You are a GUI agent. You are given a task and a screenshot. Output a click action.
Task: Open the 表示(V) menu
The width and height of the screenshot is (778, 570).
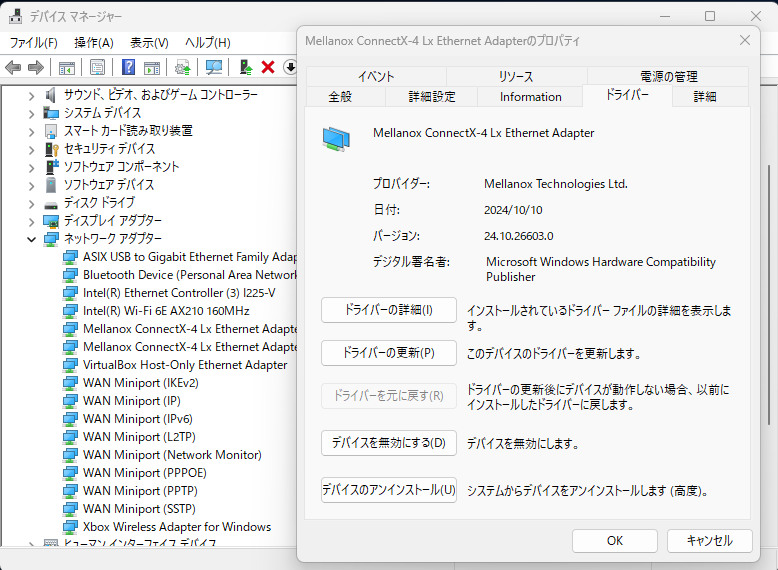coord(149,43)
